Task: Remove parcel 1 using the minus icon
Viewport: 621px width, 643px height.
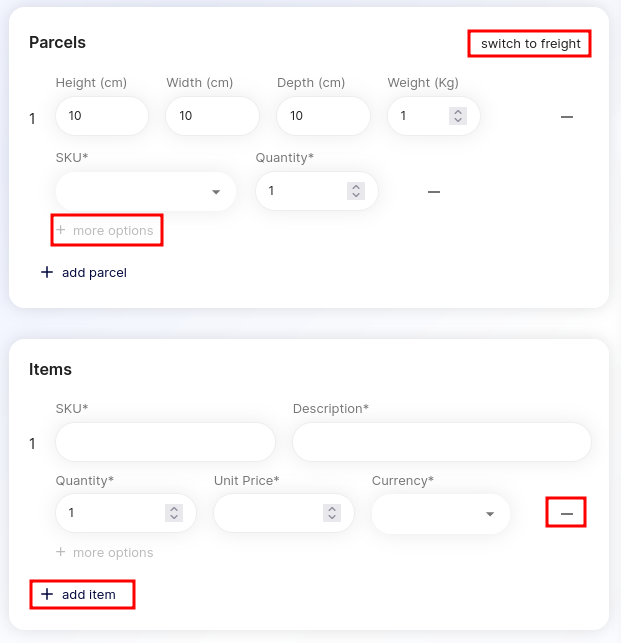Action: (x=566, y=117)
